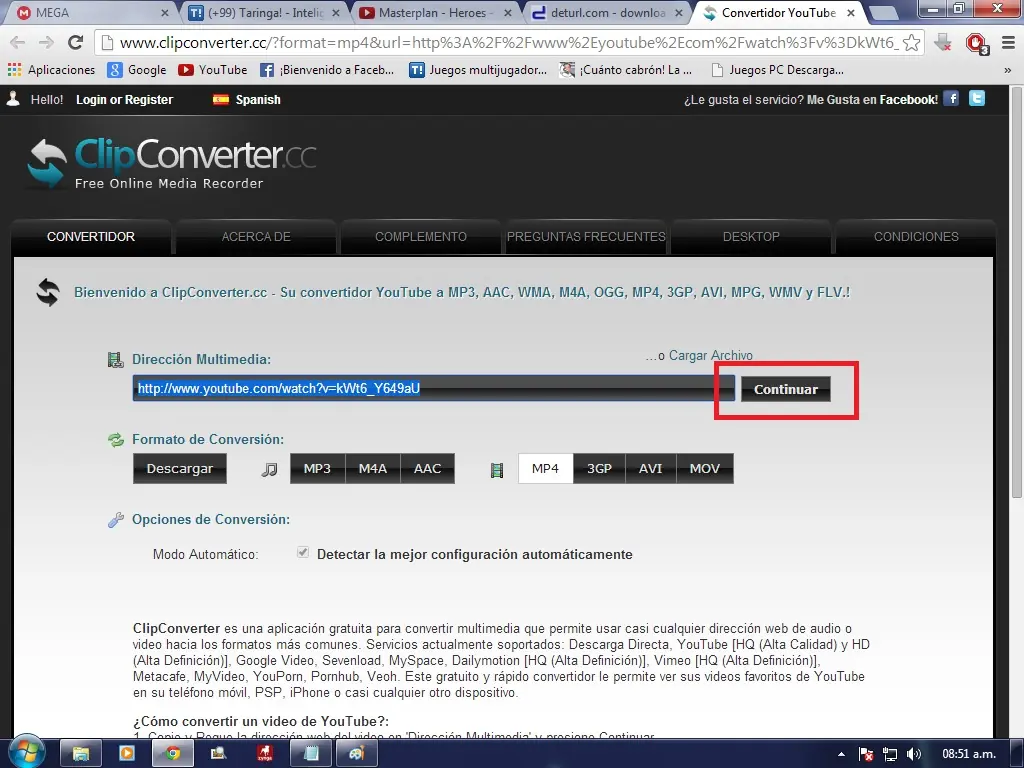
Task: Toggle automatic best configuration checkbox
Action: tap(302, 552)
